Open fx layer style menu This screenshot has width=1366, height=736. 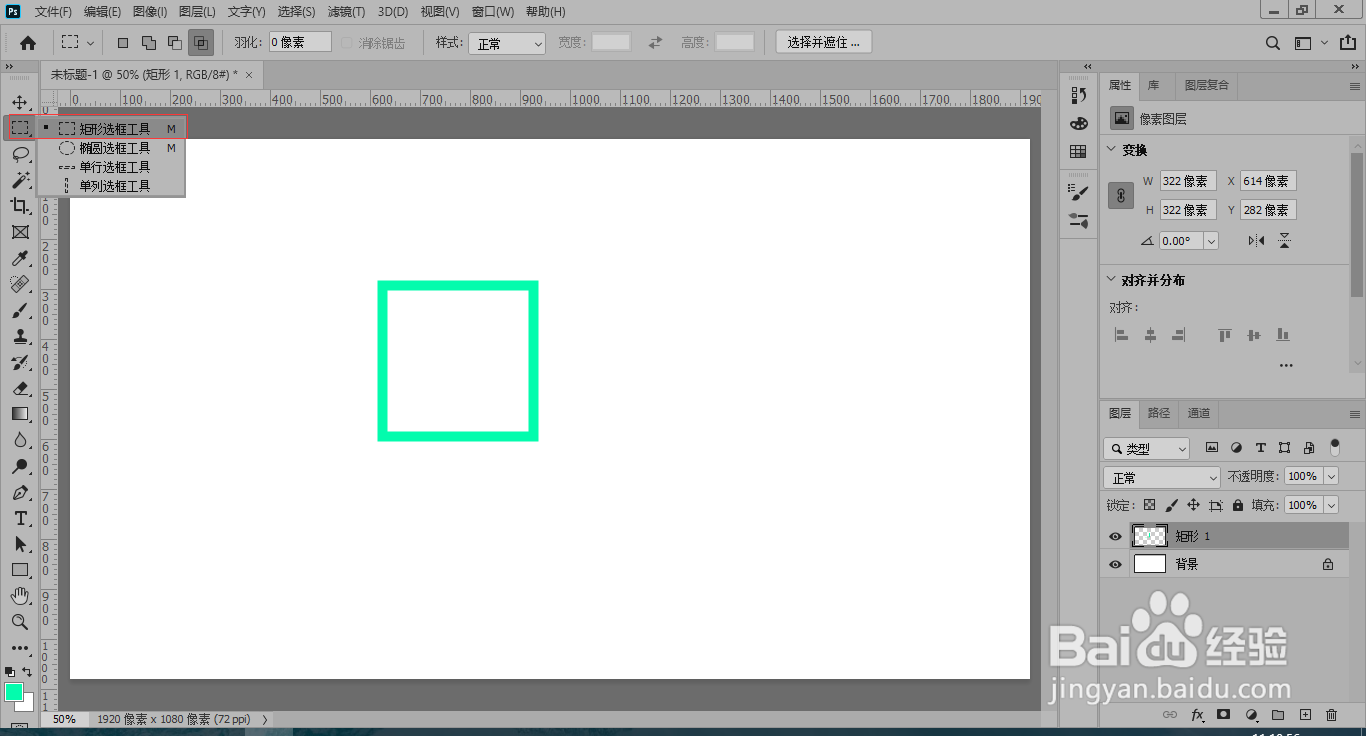point(1197,715)
